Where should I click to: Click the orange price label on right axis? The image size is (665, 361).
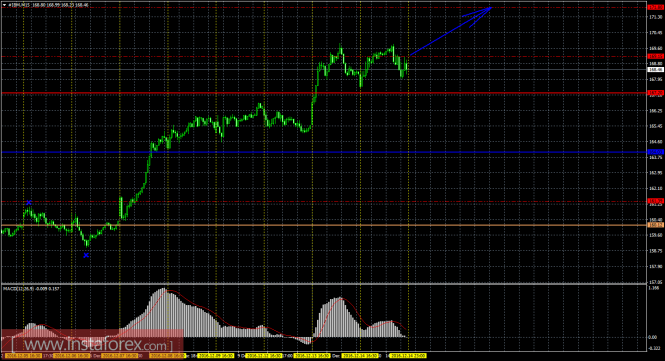point(655,225)
